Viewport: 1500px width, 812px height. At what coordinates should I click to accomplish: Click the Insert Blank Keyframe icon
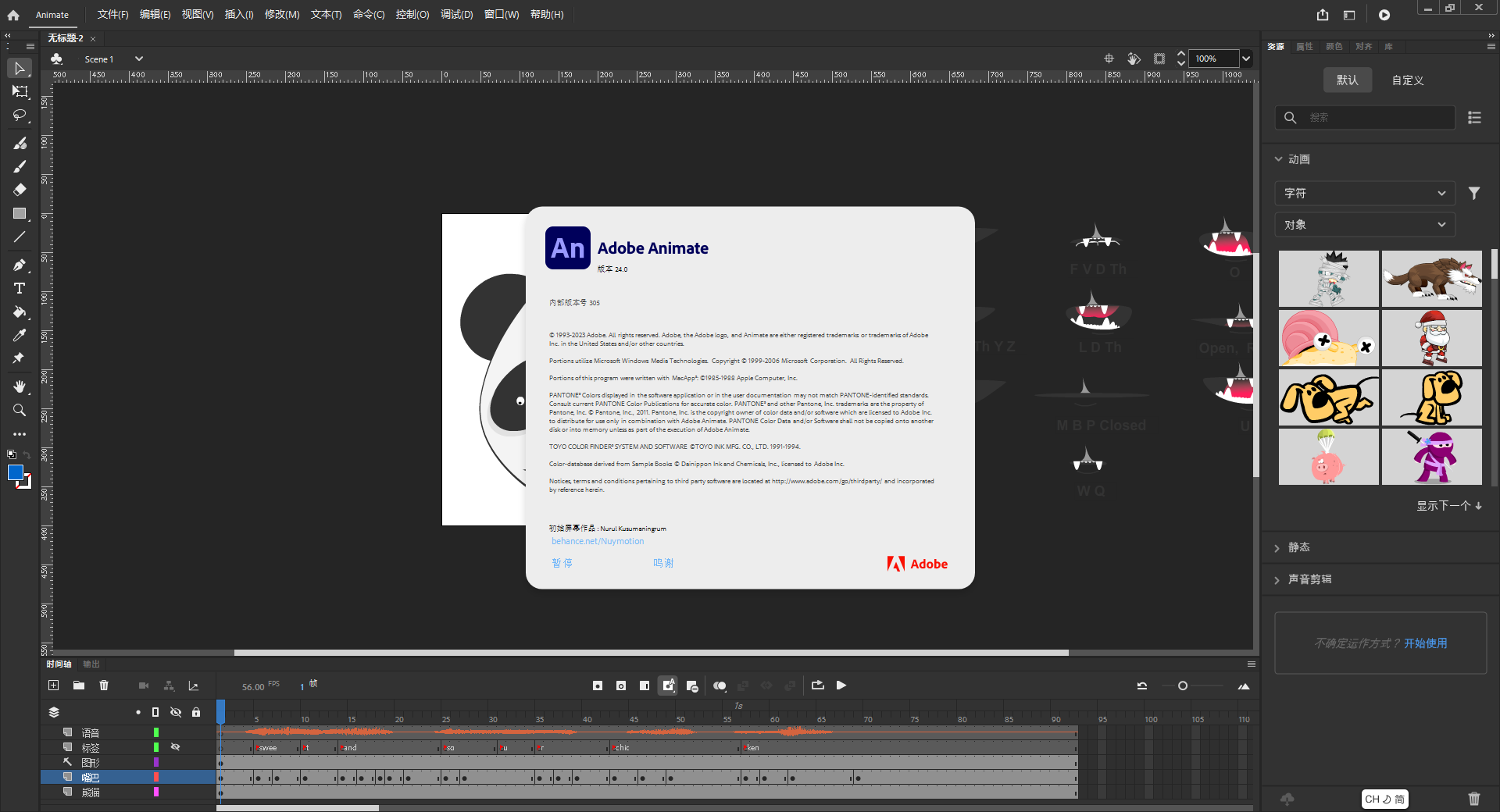pos(621,686)
